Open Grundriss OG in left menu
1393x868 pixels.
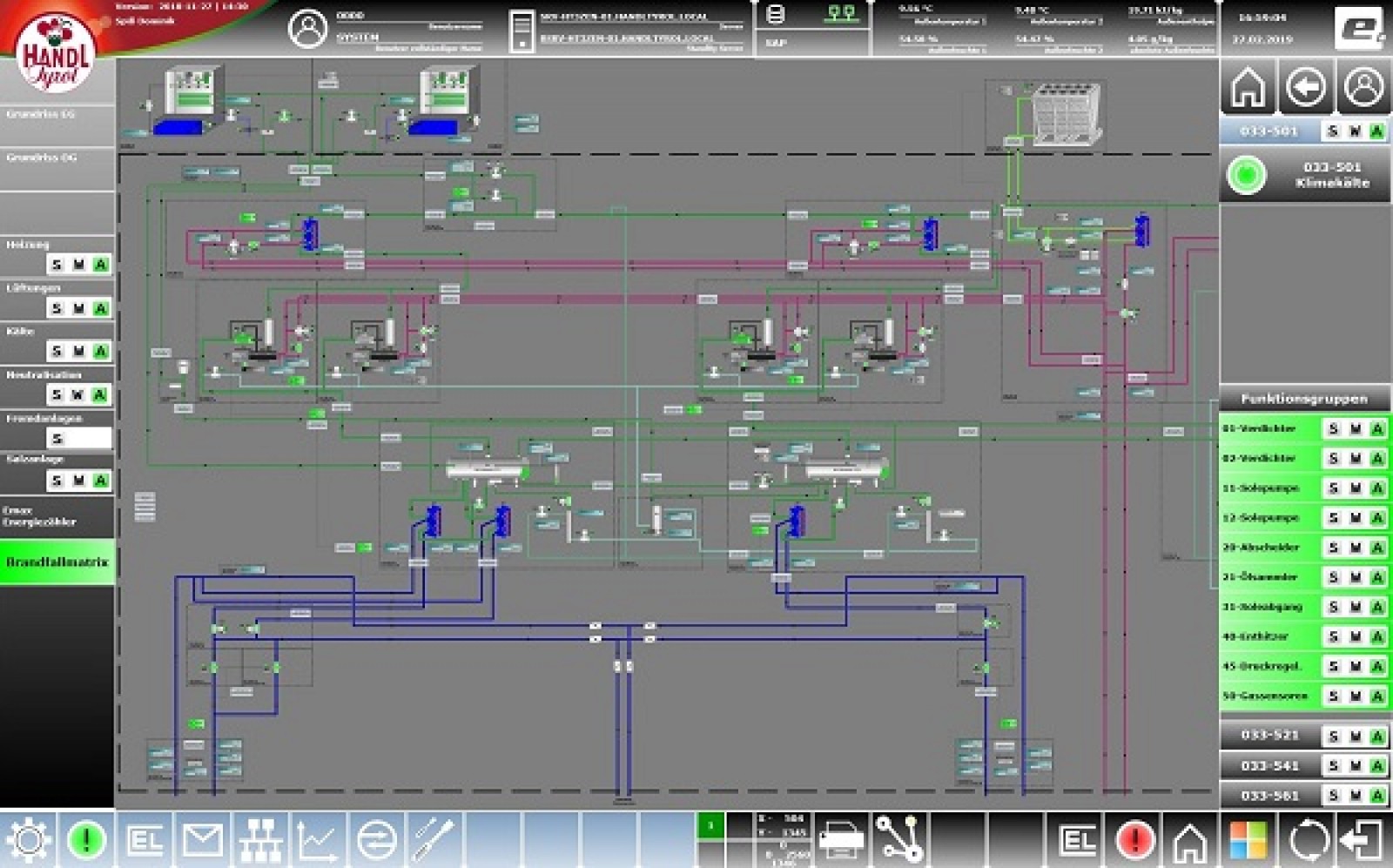(57, 169)
